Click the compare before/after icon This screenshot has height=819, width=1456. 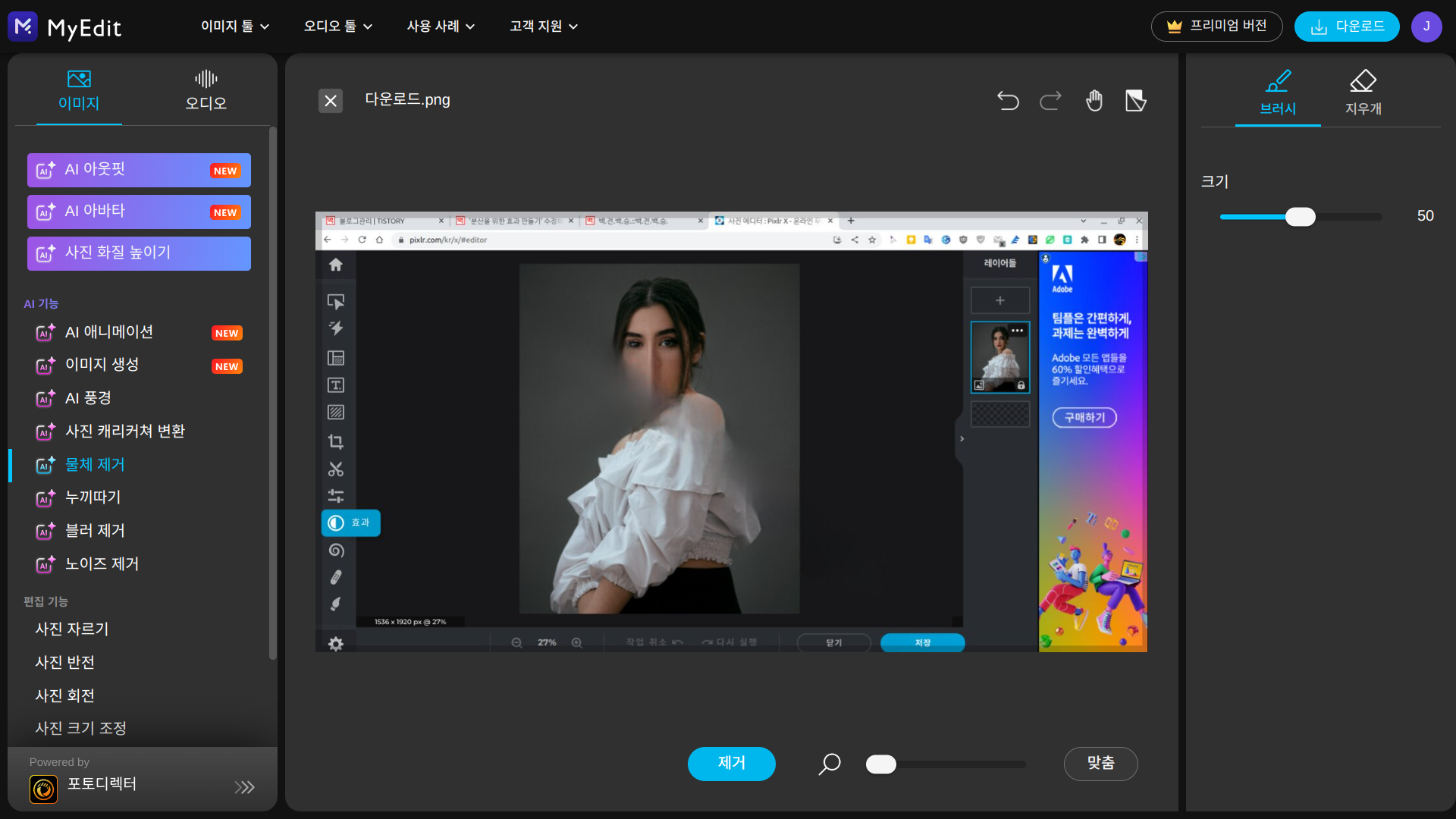click(x=1135, y=101)
